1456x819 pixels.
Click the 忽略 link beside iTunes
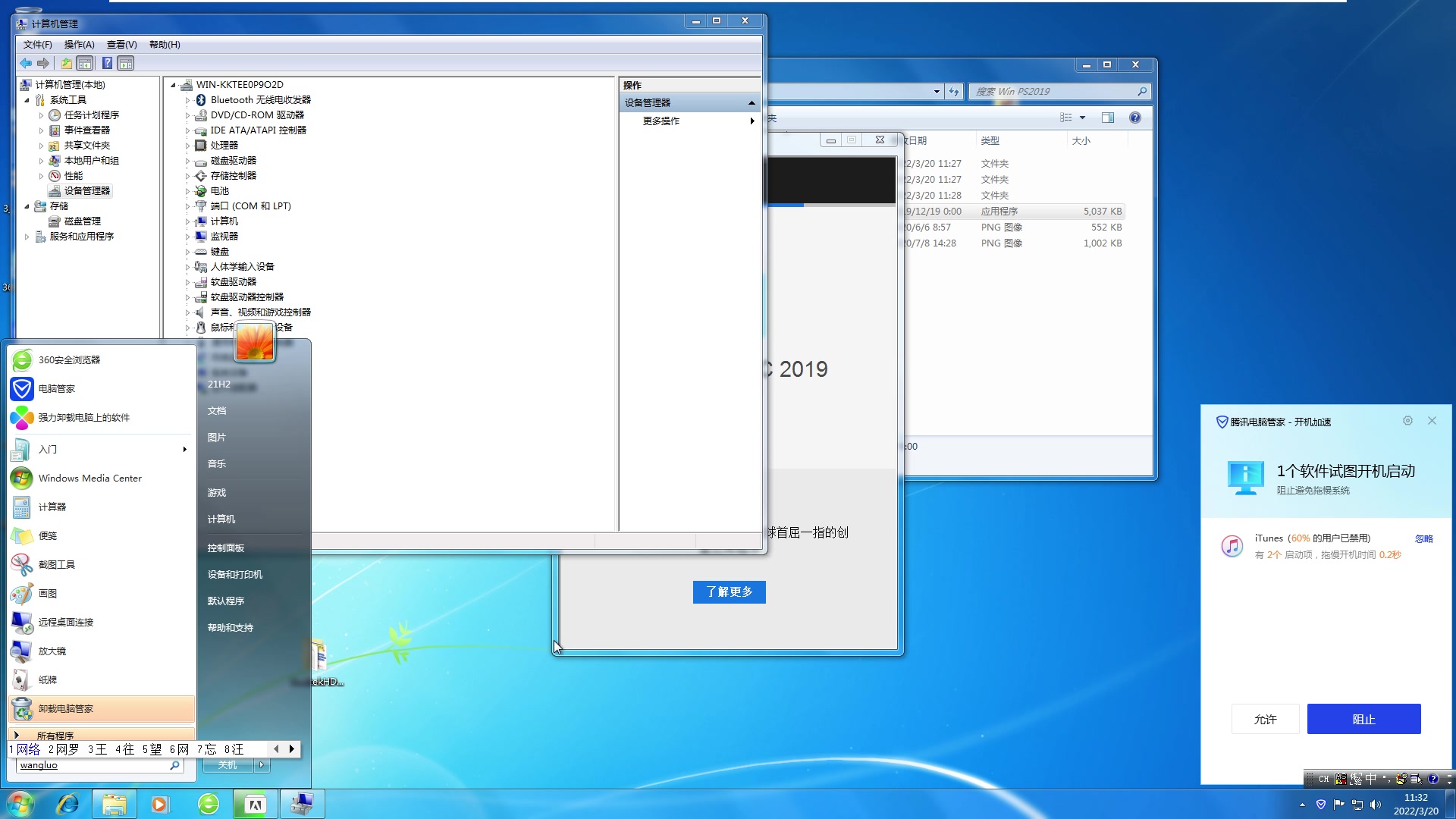tap(1423, 539)
